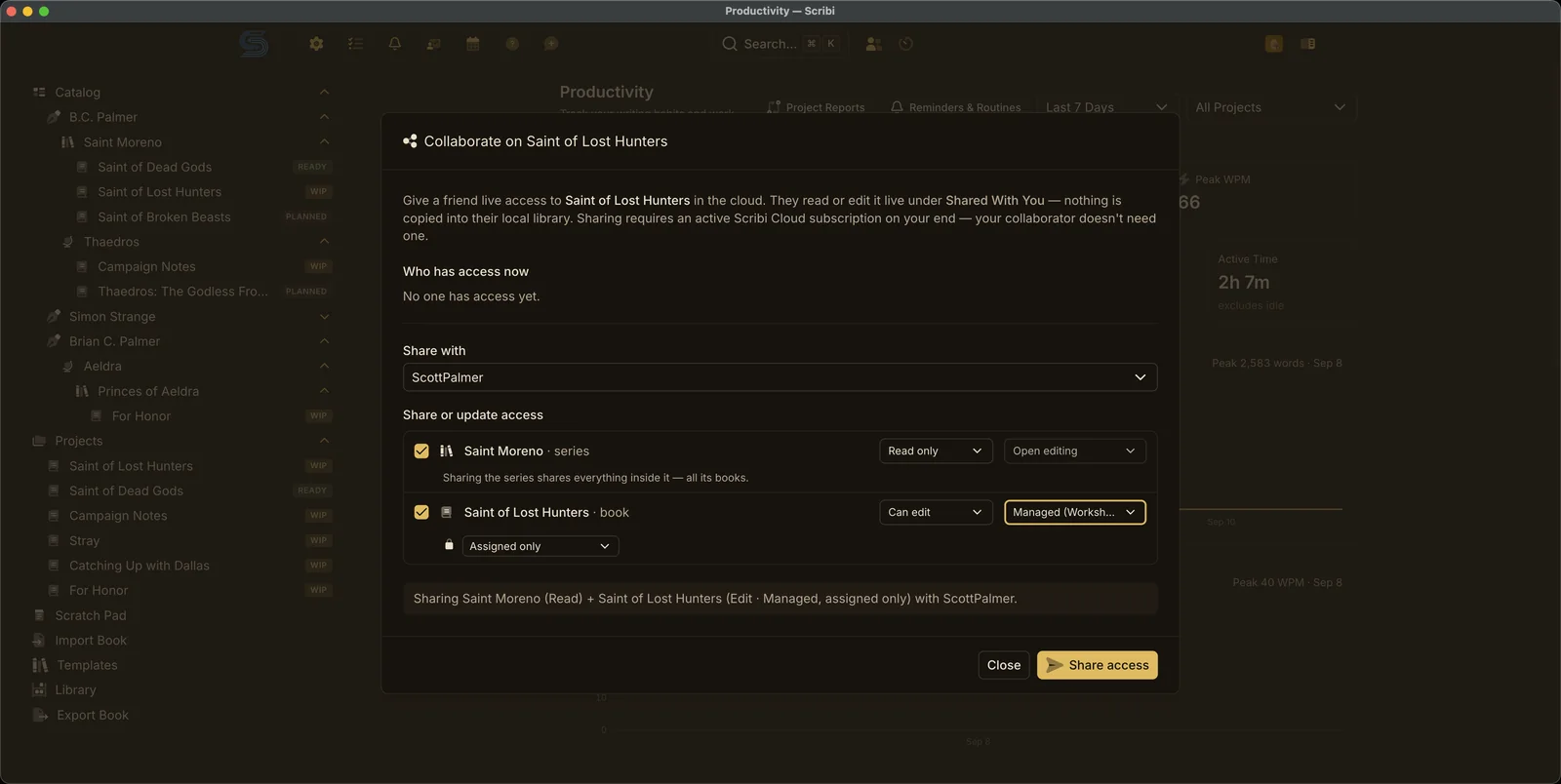1561x784 pixels.
Task: Open the Stray project
Action: [x=84, y=540]
